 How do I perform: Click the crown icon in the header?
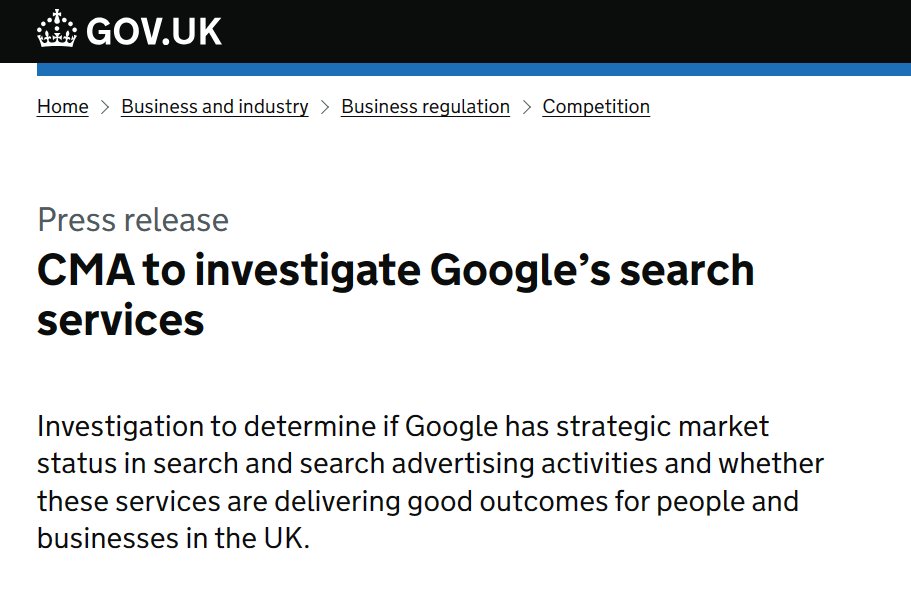[58, 32]
